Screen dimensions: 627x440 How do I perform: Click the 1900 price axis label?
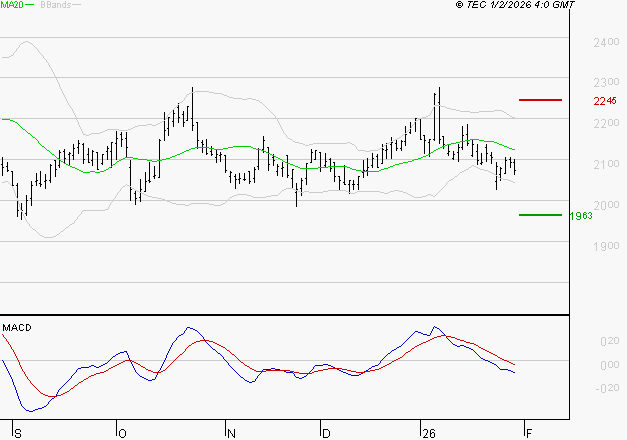tap(606, 246)
